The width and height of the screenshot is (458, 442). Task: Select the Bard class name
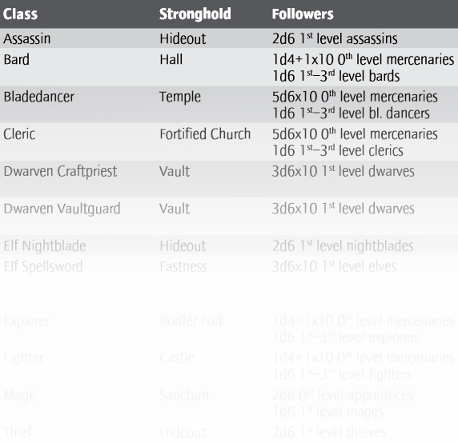[17, 60]
